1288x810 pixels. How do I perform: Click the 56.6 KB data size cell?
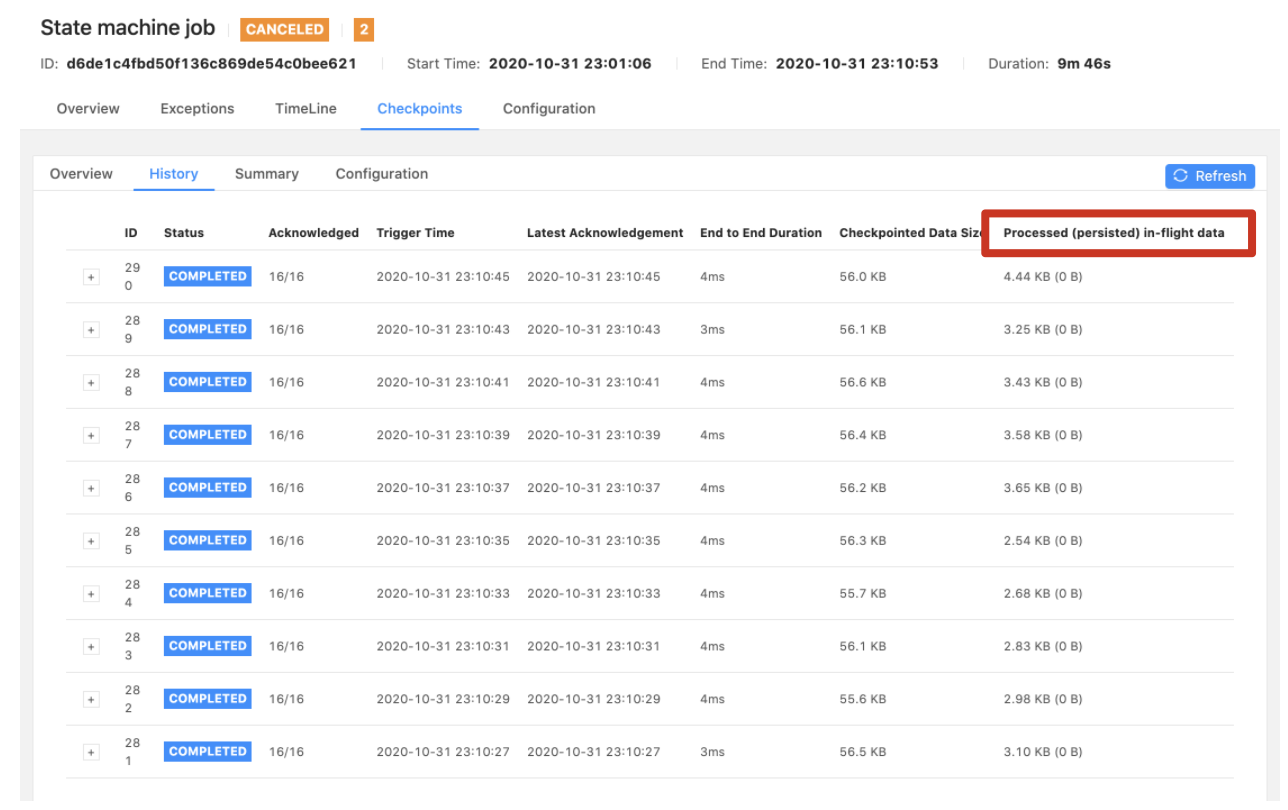863,382
